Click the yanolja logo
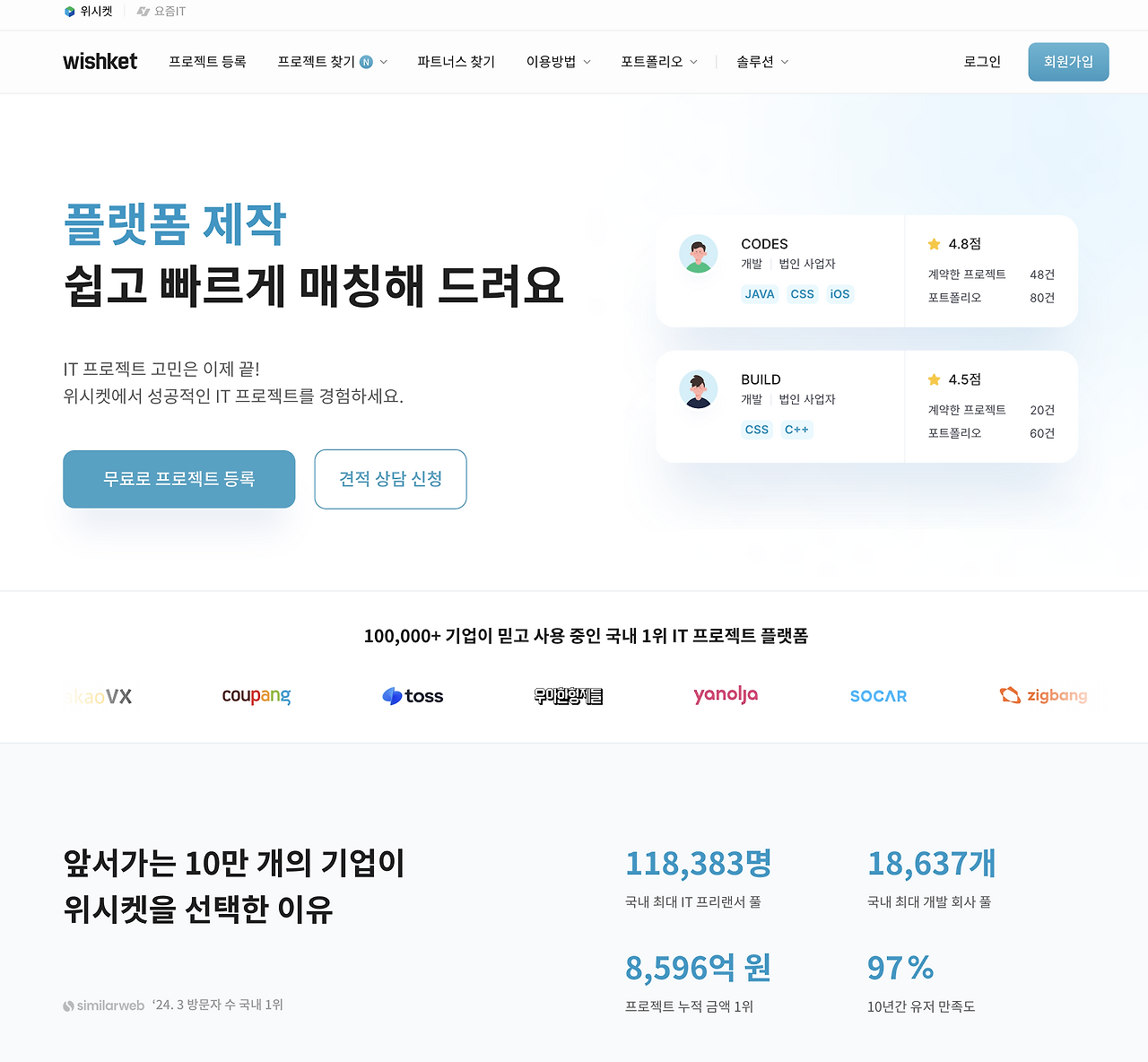The width and height of the screenshot is (1148, 1062). point(726,695)
